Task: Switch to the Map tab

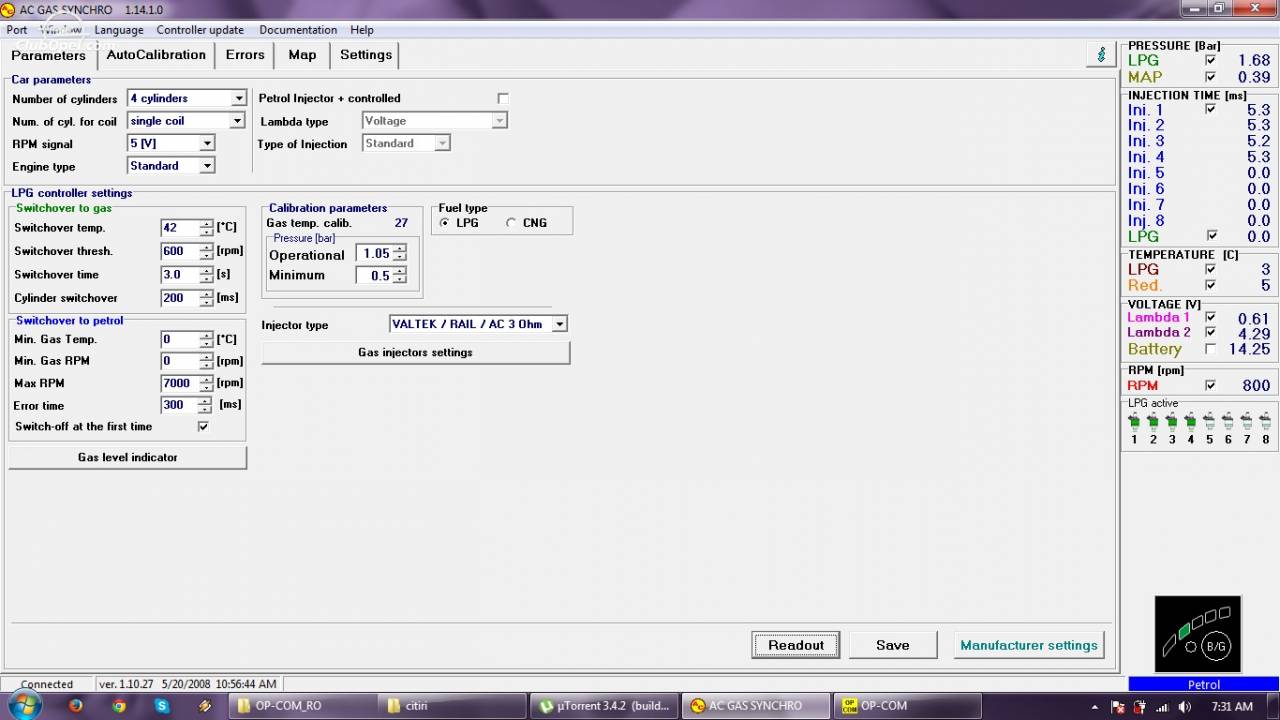Action: tap(302, 55)
